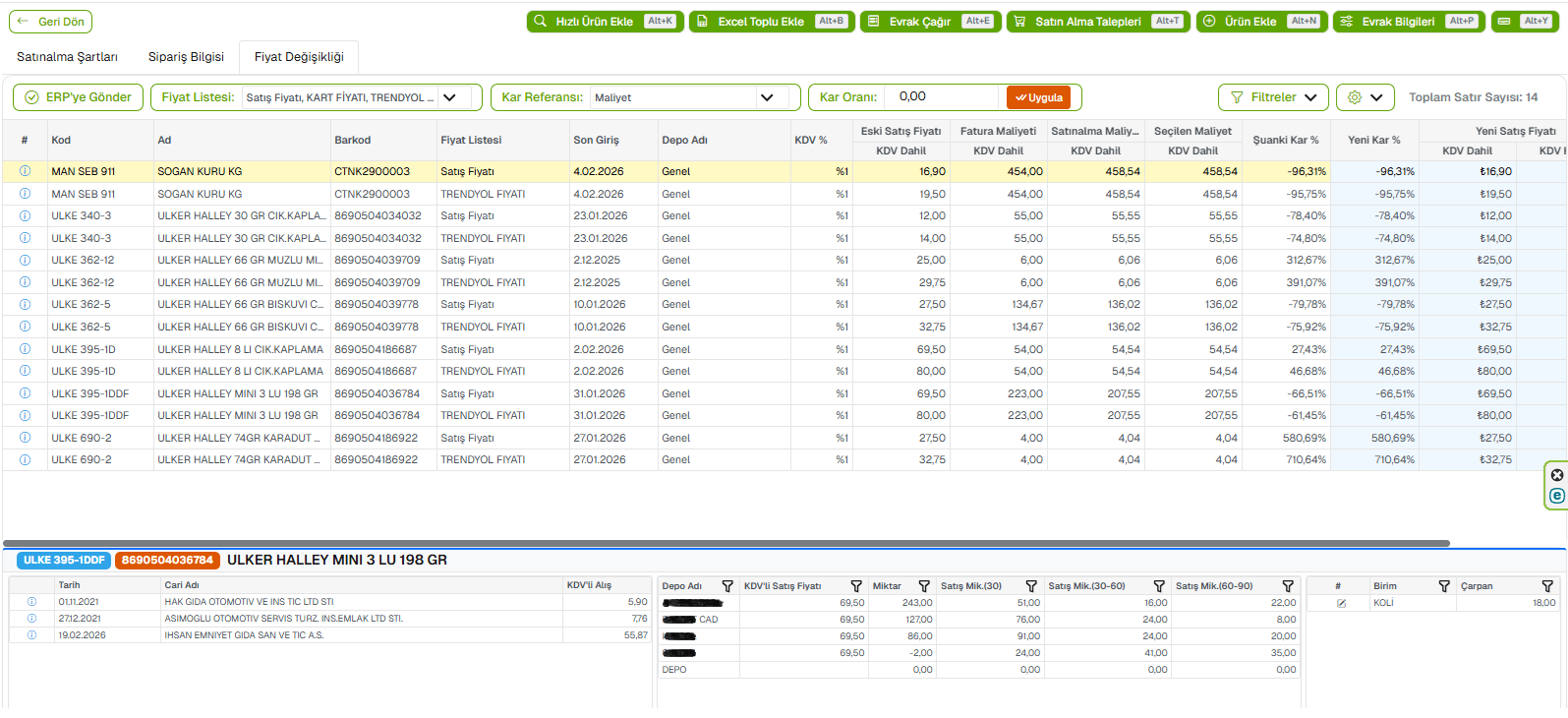Click the blue 'e' icon in the right-side widget
Screen dimensions: 1568x718
tap(1557, 496)
